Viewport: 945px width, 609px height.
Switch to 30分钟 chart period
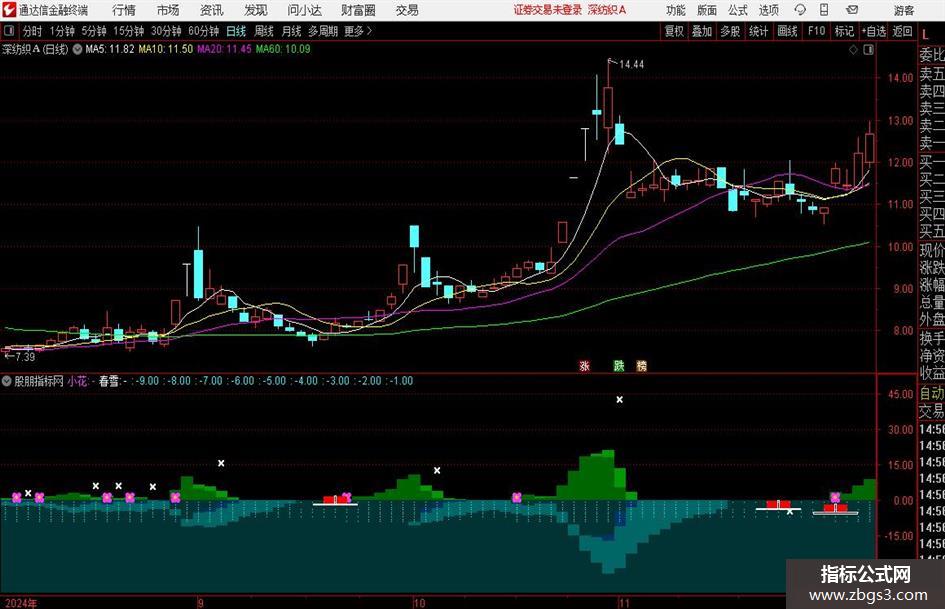[166, 31]
